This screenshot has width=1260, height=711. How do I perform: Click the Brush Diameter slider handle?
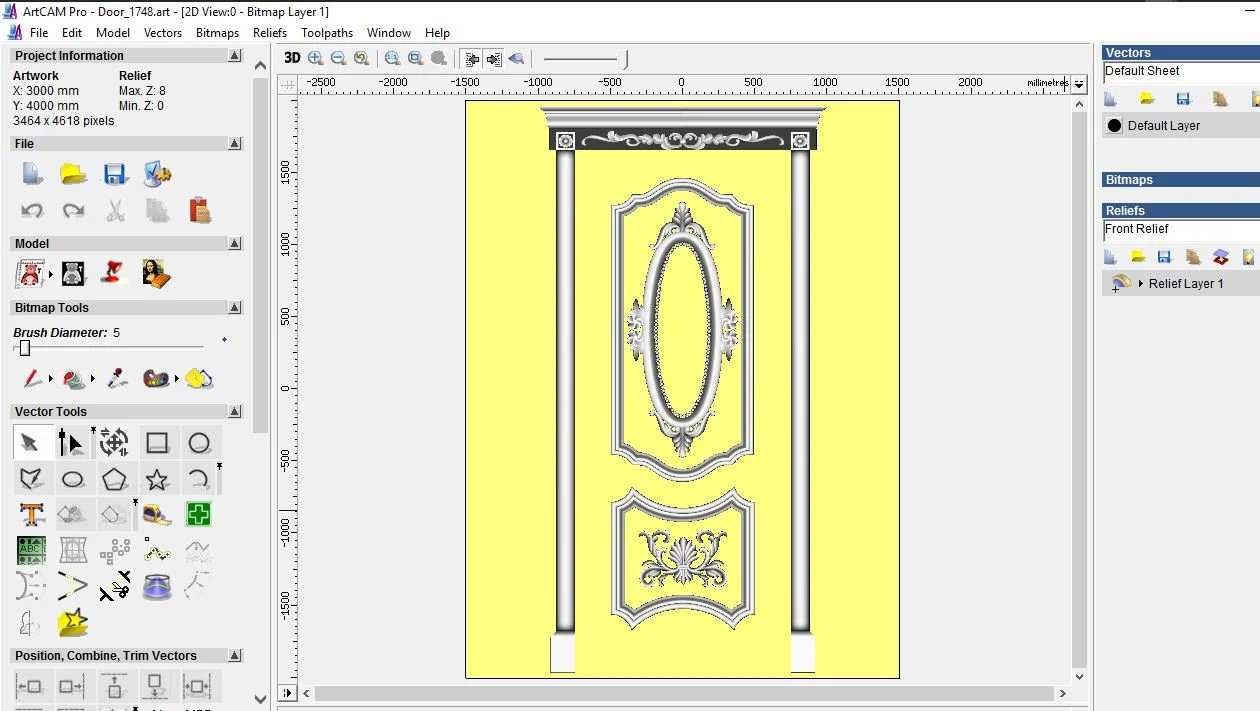pos(25,348)
